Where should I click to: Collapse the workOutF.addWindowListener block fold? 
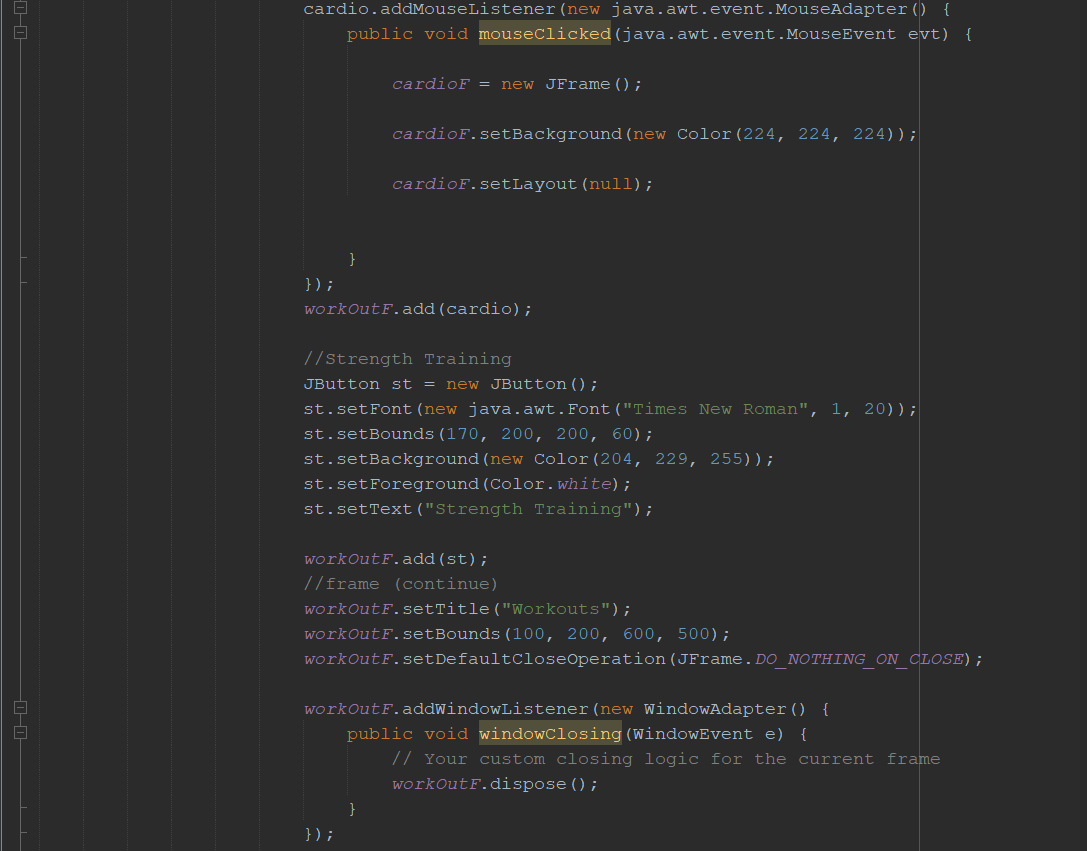(21, 708)
